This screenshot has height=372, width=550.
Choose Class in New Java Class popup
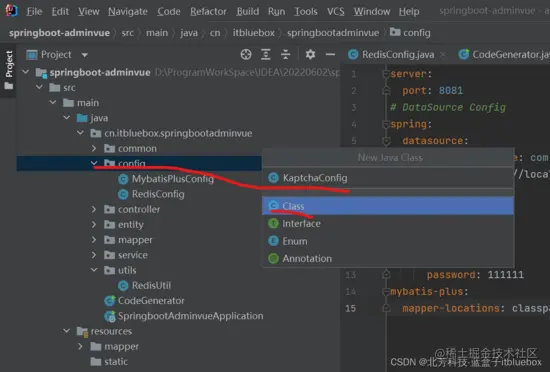pos(388,206)
